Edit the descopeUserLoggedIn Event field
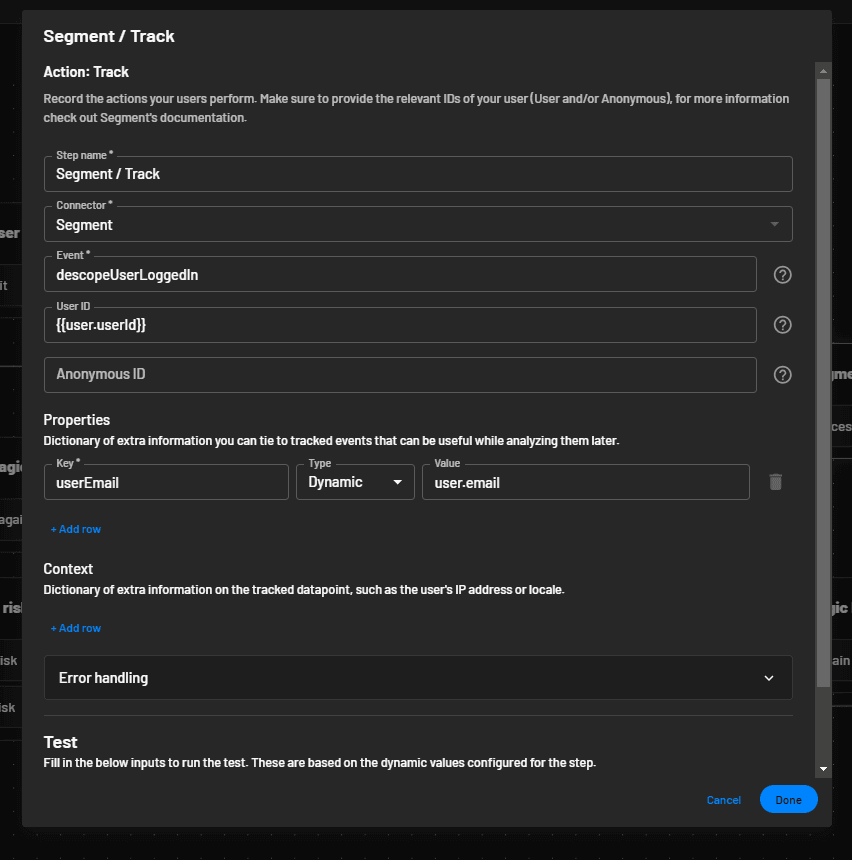The width and height of the screenshot is (852, 860). point(400,274)
